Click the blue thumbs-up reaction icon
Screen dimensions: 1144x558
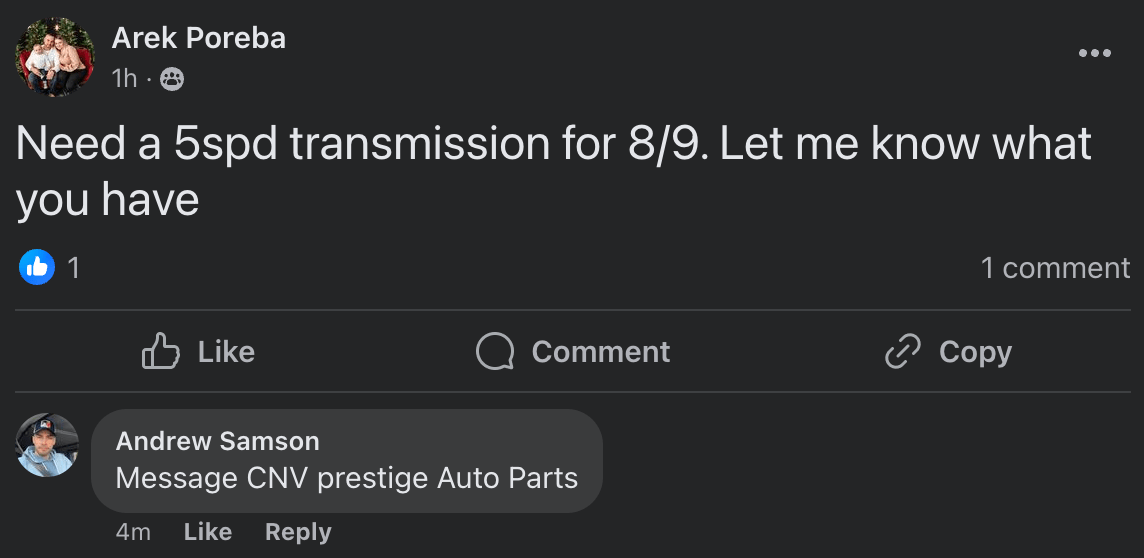click(36, 267)
